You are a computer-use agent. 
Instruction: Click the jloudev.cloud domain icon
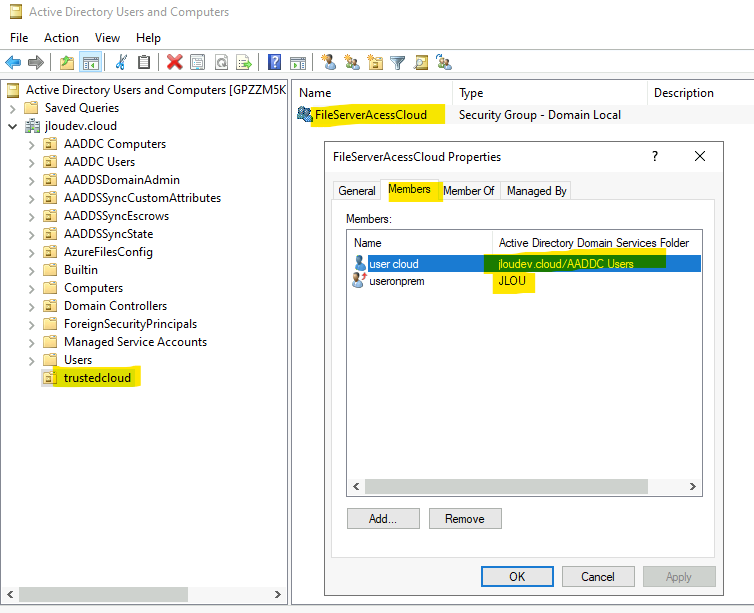pos(32,126)
